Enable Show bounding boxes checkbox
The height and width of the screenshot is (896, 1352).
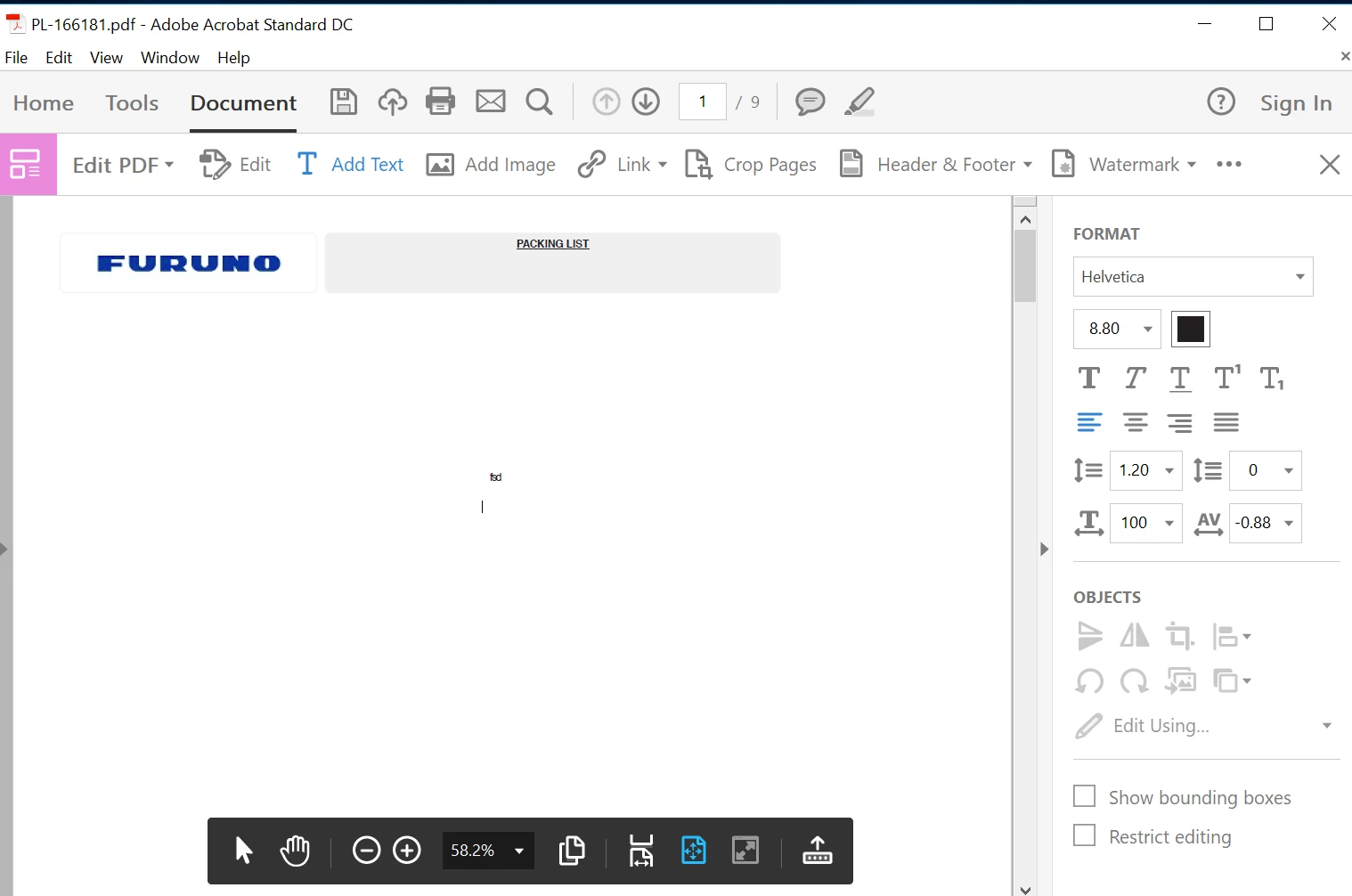1085,796
